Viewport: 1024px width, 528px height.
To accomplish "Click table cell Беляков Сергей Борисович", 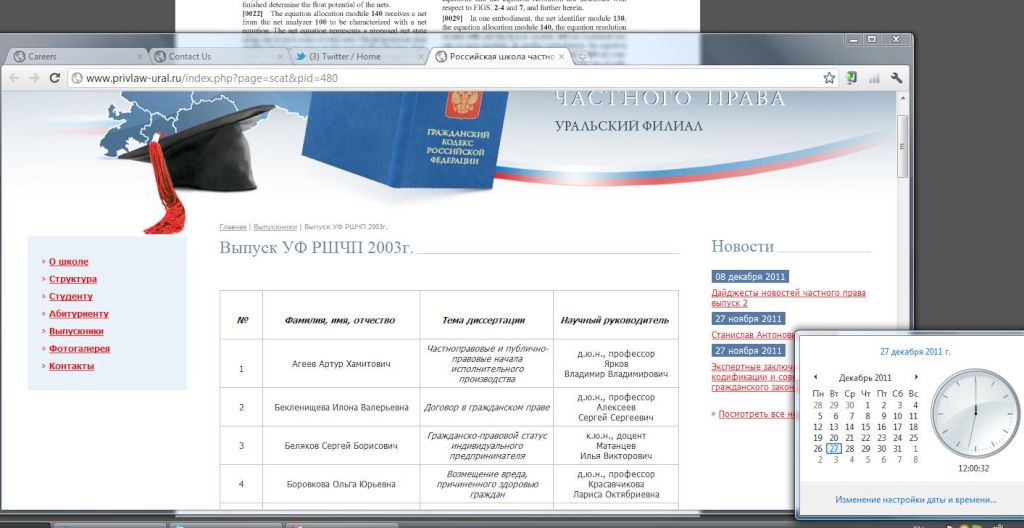I will tap(341, 446).
